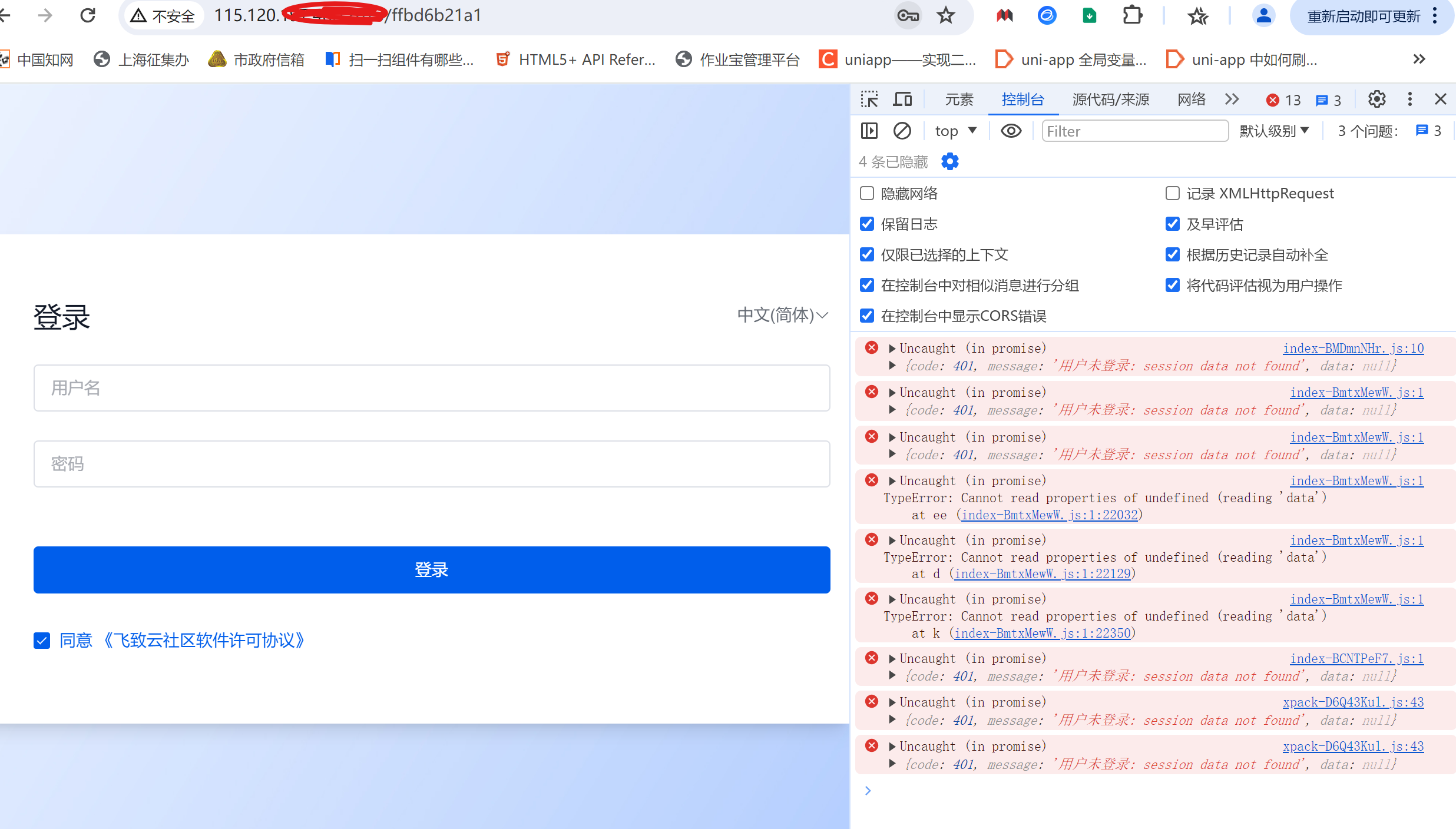
Task: Click the console Filter field
Action: (1134, 131)
